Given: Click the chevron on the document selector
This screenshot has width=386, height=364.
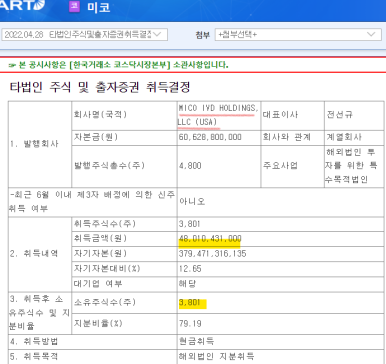Looking at the screenshot, I should [x=157, y=34].
